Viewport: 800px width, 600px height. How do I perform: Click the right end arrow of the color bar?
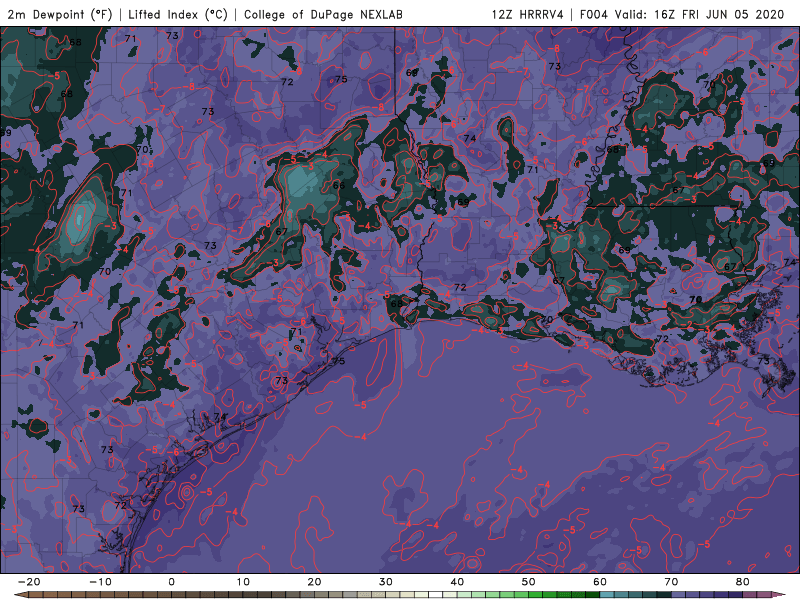click(779, 595)
